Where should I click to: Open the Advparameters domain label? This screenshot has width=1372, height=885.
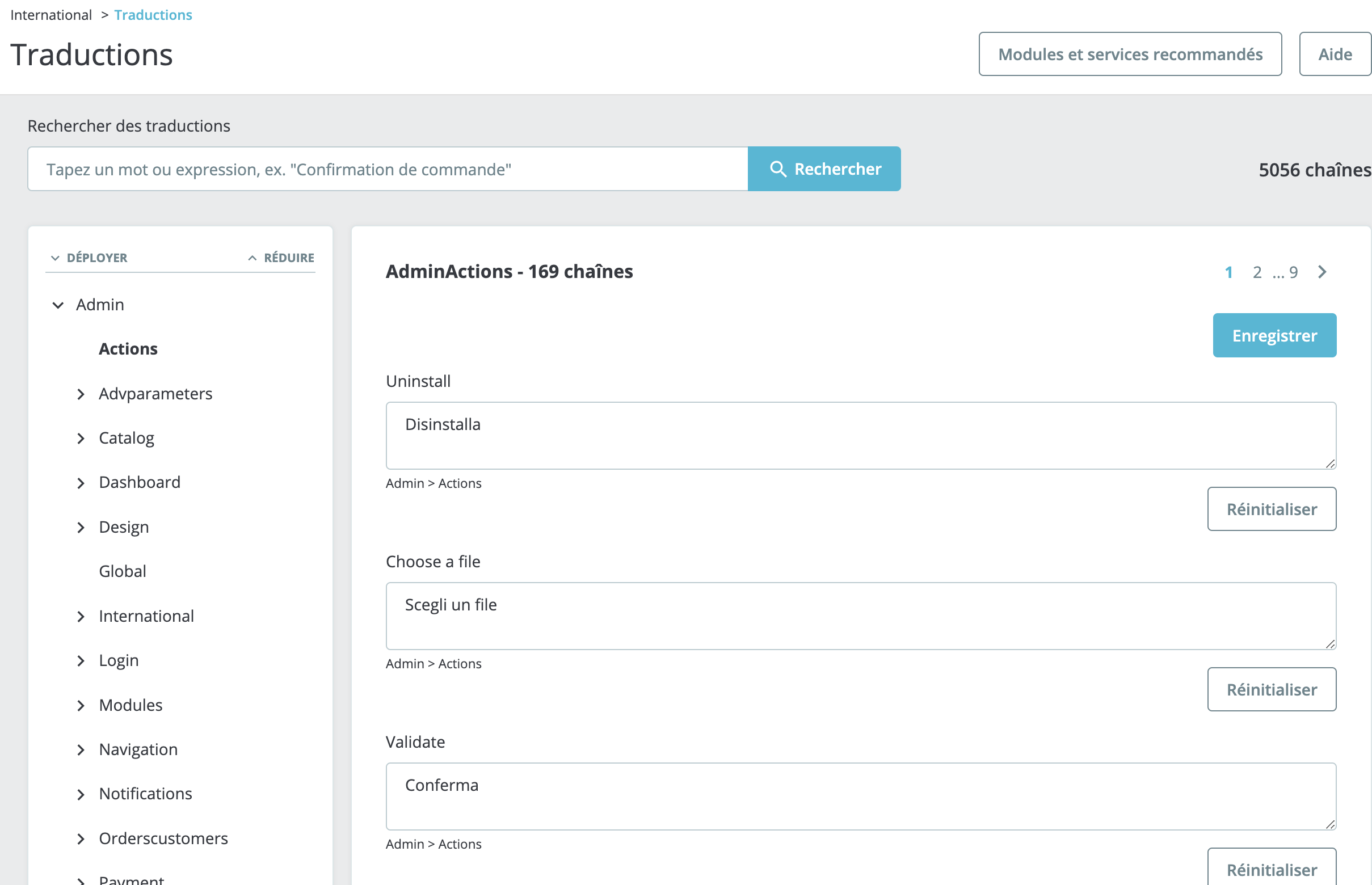pyautogui.click(x=155, y=394)
